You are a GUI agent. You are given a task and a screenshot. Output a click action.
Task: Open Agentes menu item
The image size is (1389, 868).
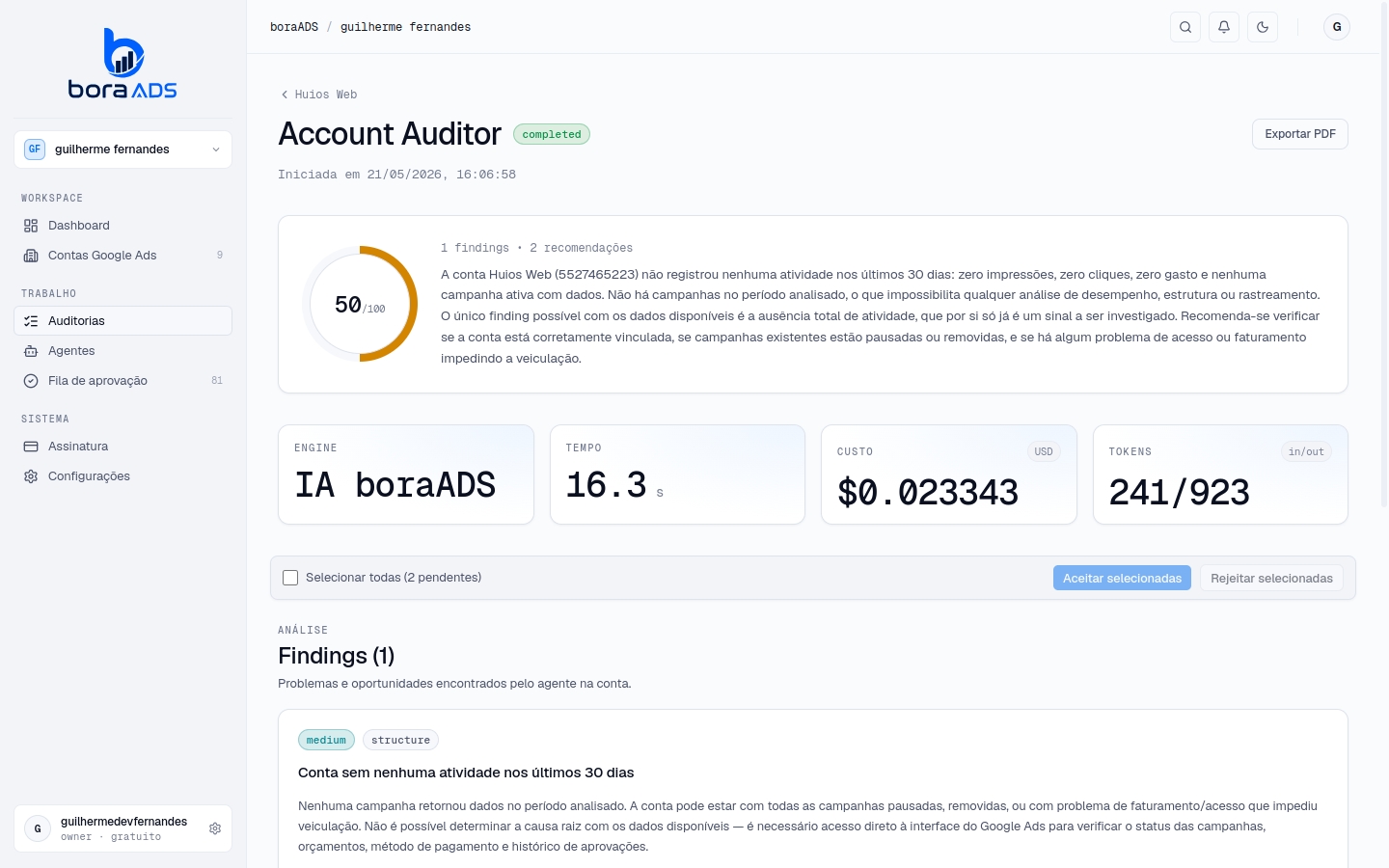pos(123,351)
